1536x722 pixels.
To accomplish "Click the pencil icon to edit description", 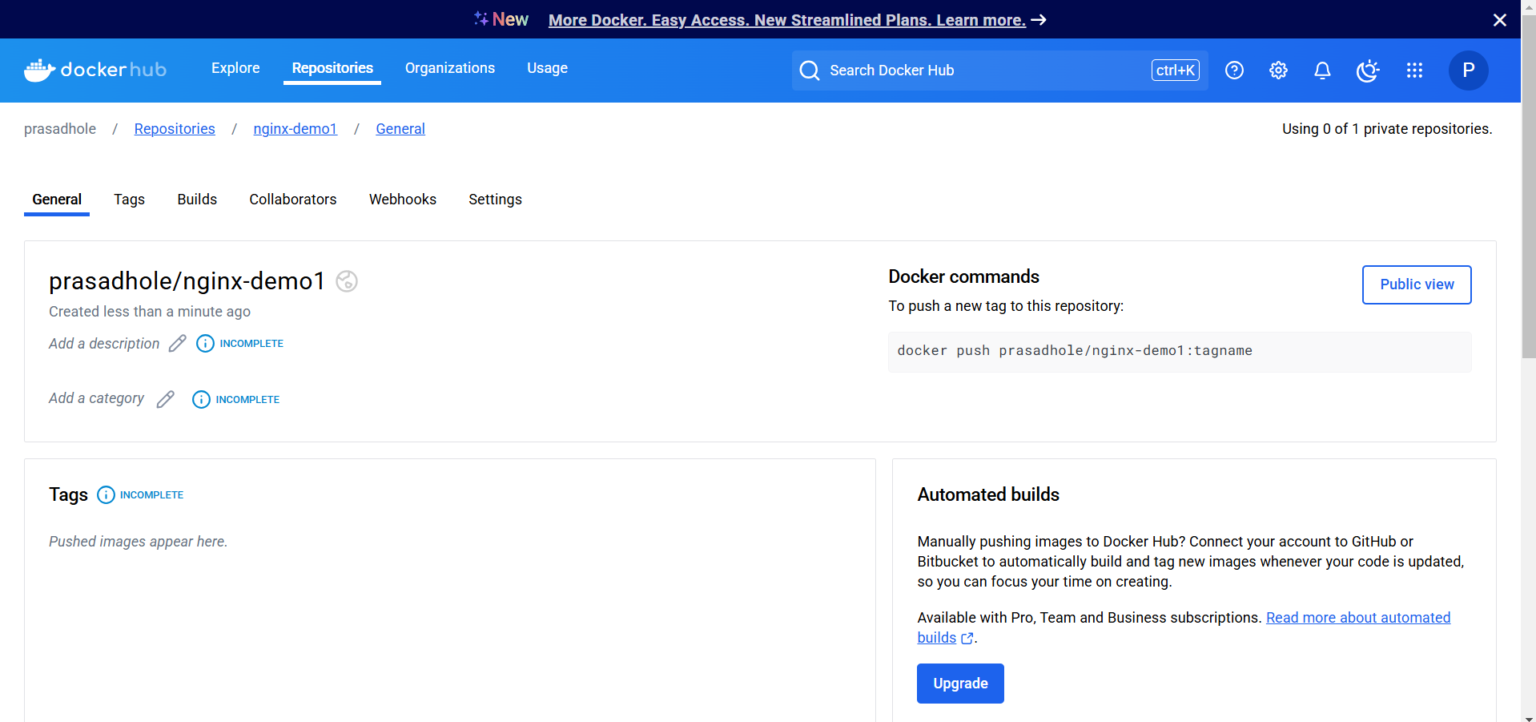I will pos(177,344).
